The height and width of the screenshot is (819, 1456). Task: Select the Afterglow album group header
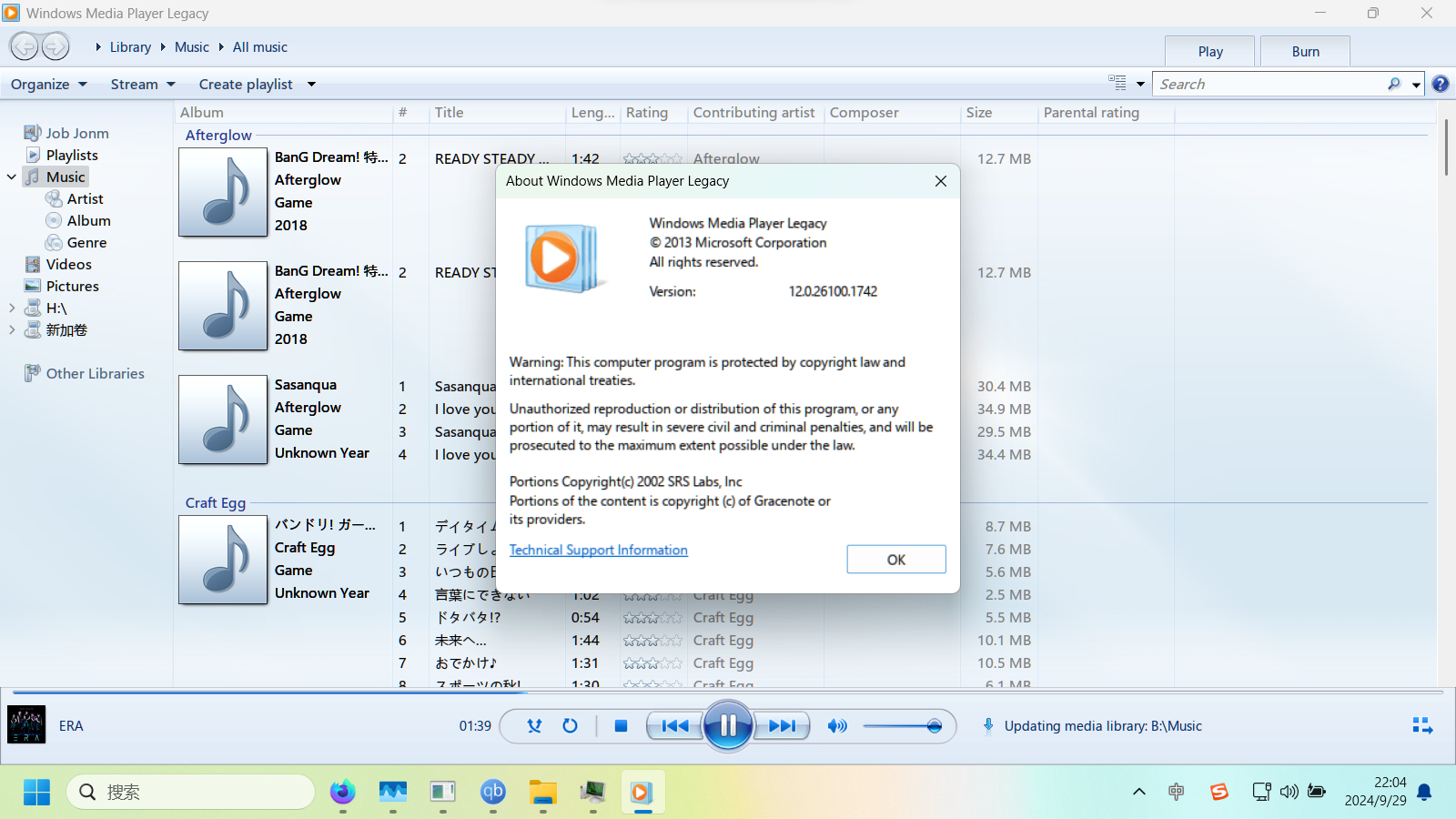coord(218,135)
